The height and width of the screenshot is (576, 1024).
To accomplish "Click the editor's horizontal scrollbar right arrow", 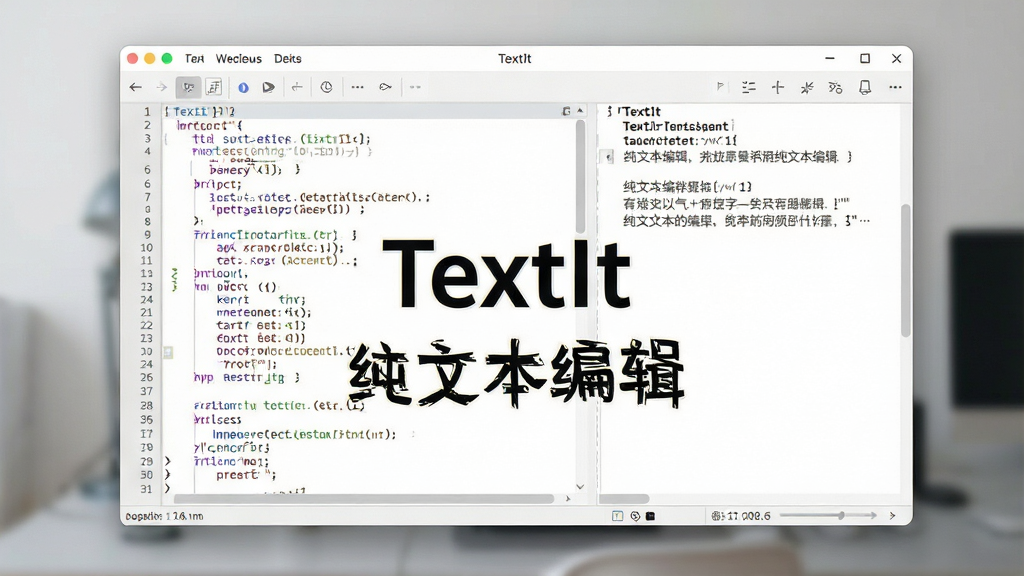I will [568, 498].
